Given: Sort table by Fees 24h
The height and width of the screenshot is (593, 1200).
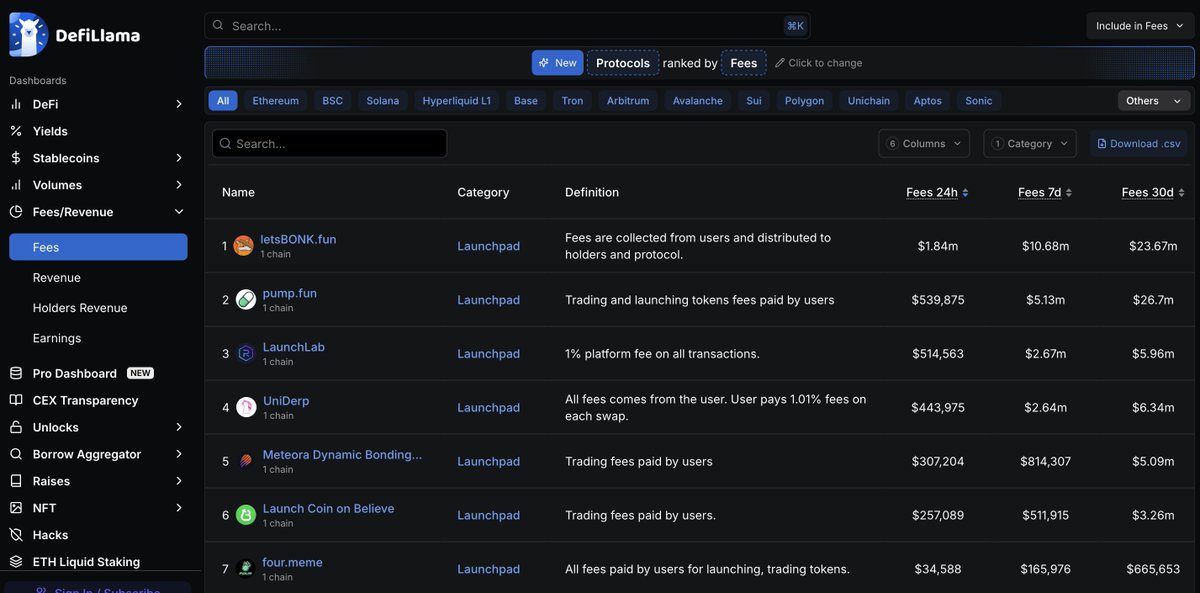Looking at the screenshot, I should click(937, 192).
